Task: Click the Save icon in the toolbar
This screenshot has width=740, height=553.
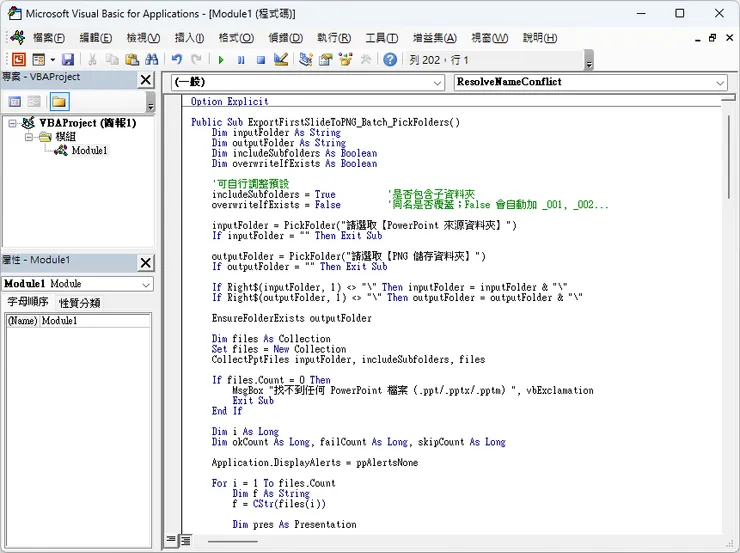Action: 68,60
